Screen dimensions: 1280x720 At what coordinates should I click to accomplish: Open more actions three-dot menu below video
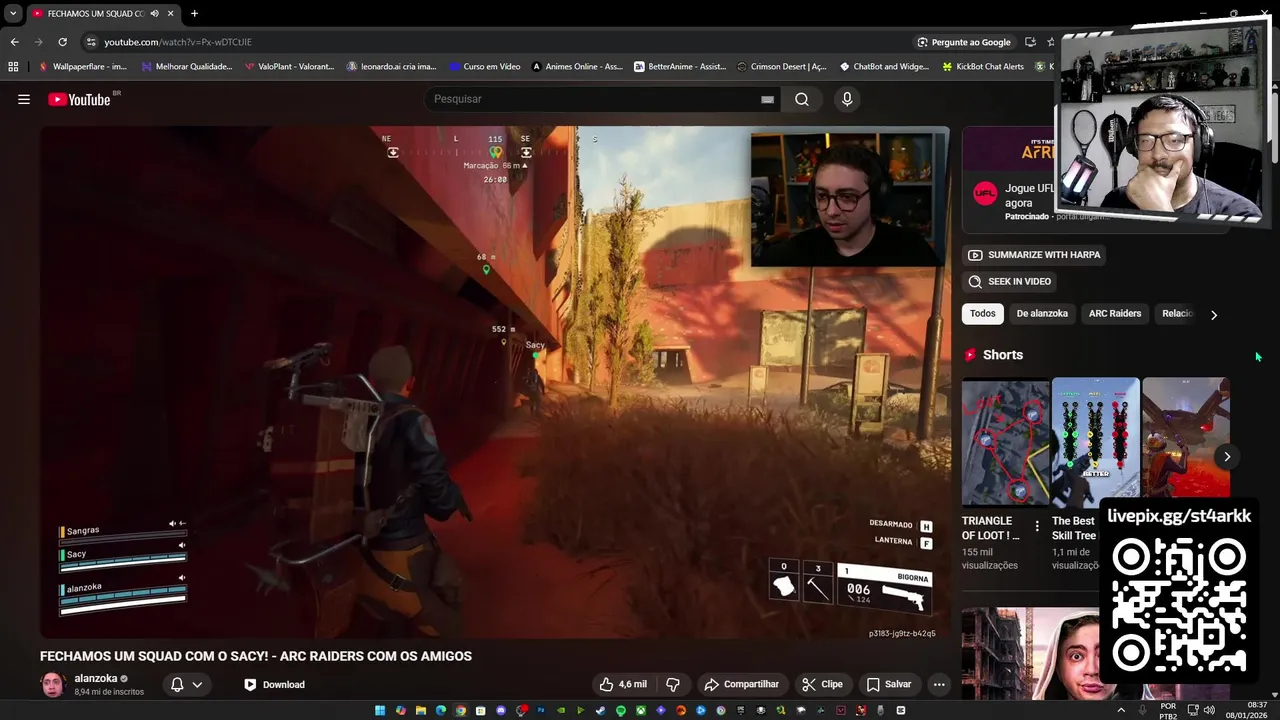pyautogui.click(x=938, y=684)
